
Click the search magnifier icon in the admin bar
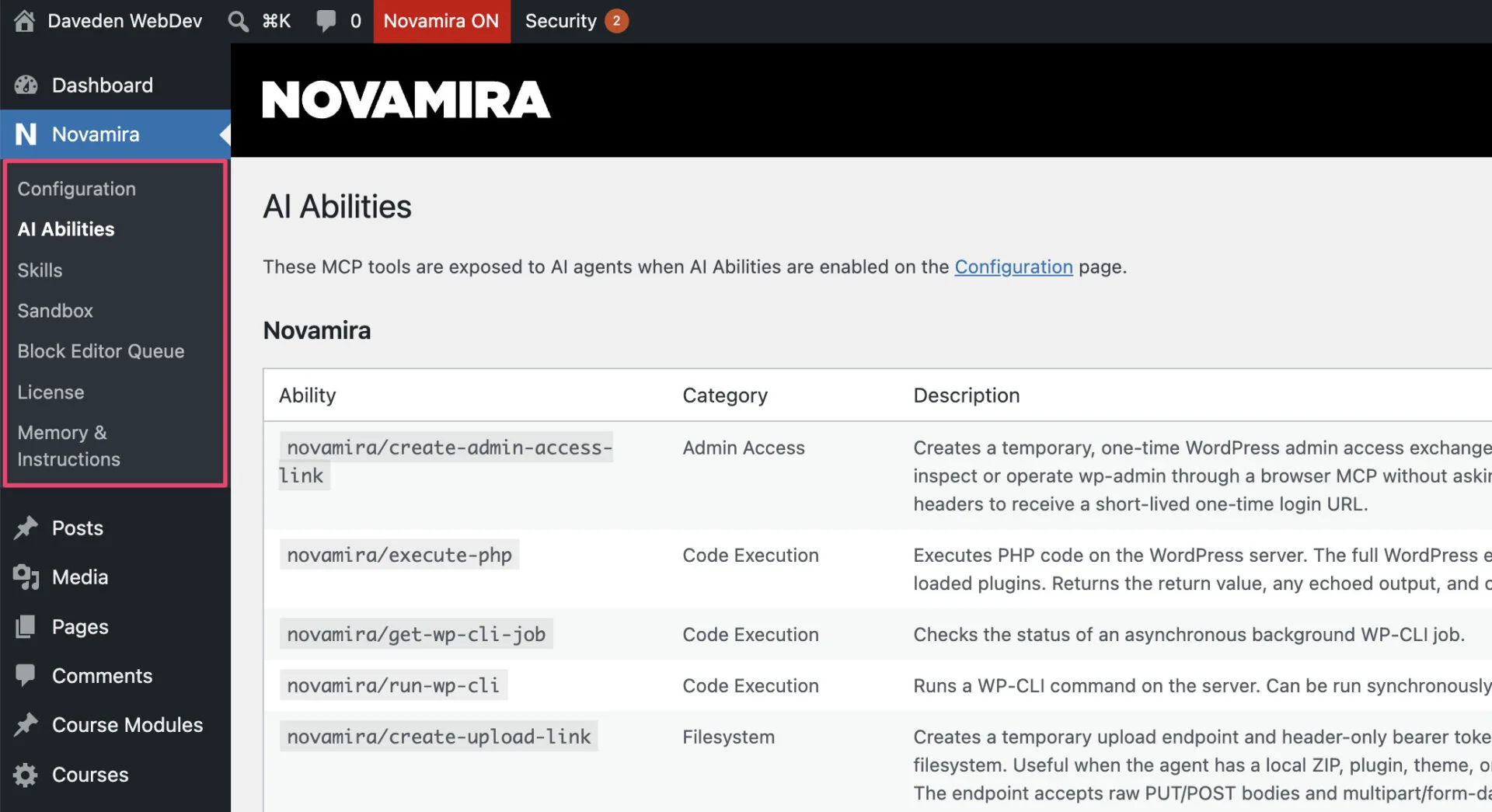(238, 21)
